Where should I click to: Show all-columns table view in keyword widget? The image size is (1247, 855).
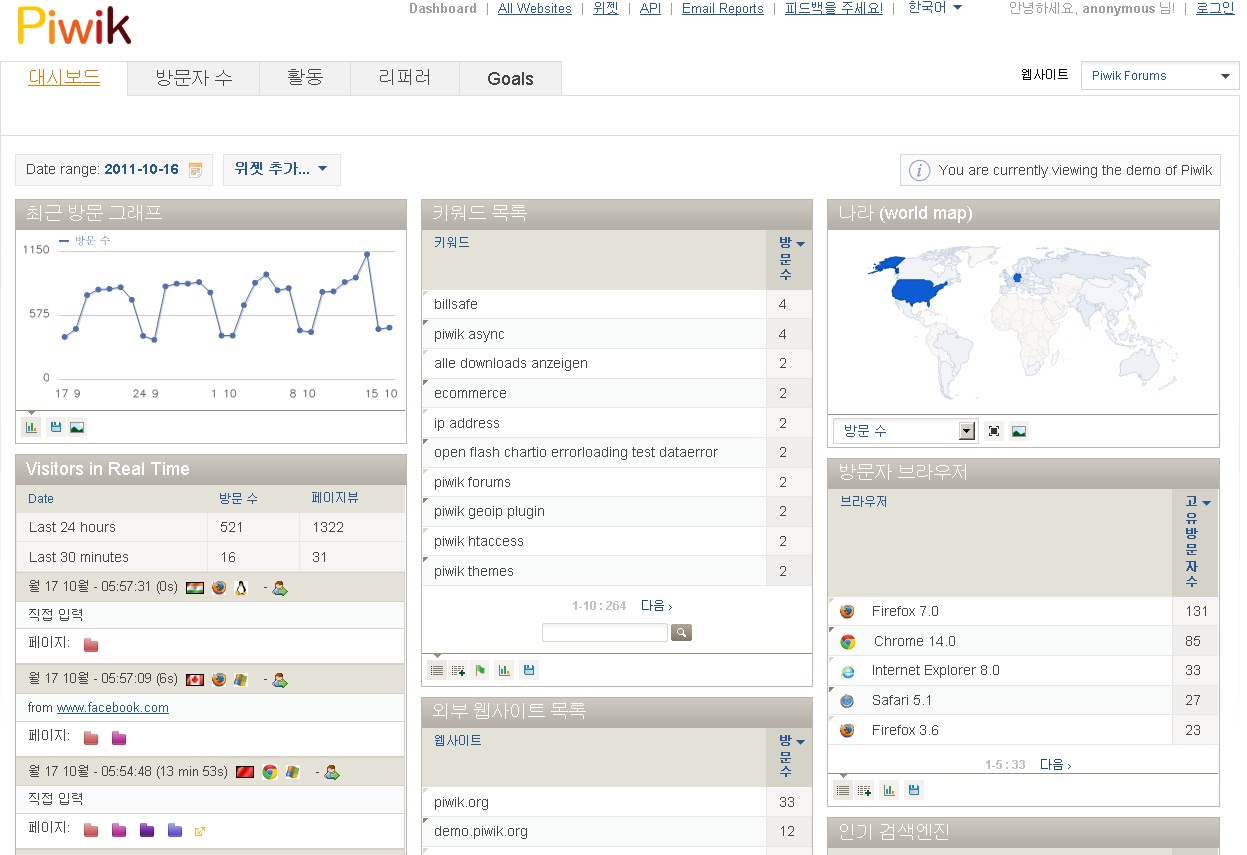point(459,670)
